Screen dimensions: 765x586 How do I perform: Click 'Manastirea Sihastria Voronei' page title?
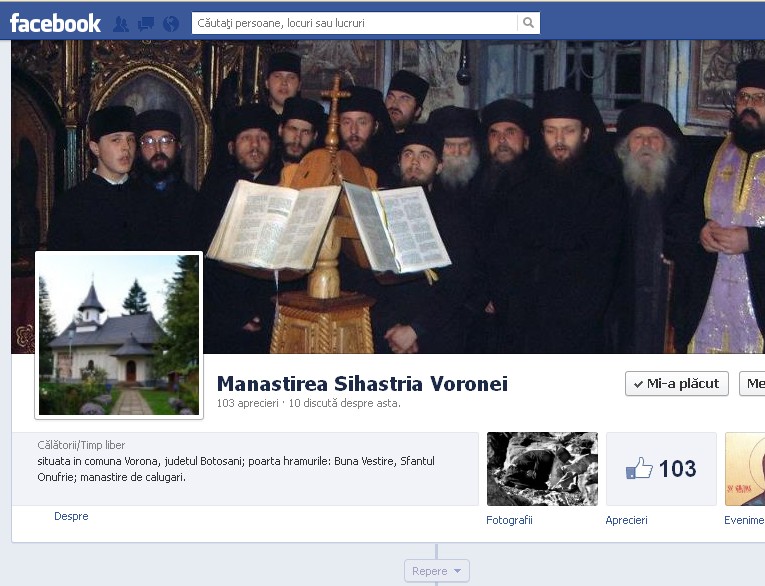click(x=362, y=384)
